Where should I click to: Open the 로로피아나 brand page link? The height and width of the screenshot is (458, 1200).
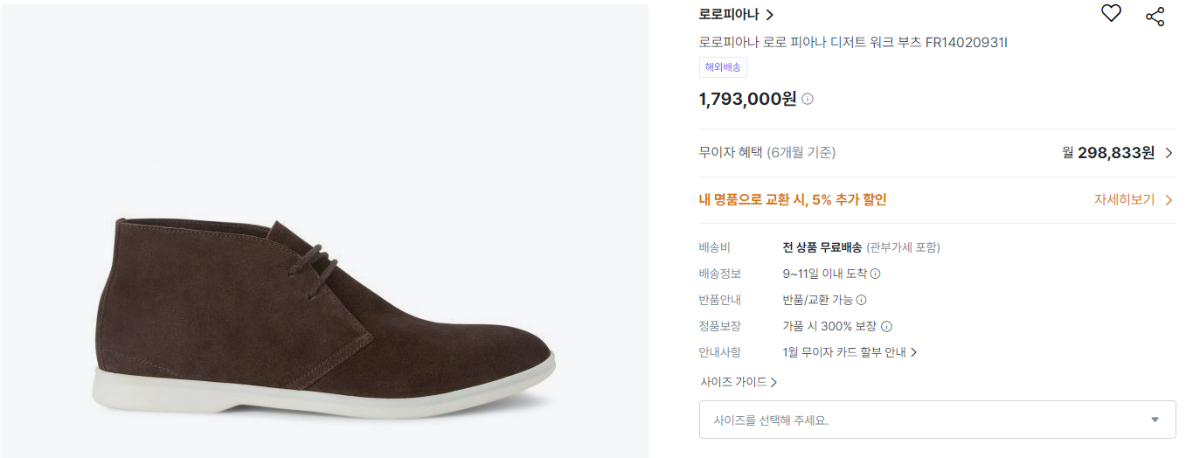coord(736,15)
